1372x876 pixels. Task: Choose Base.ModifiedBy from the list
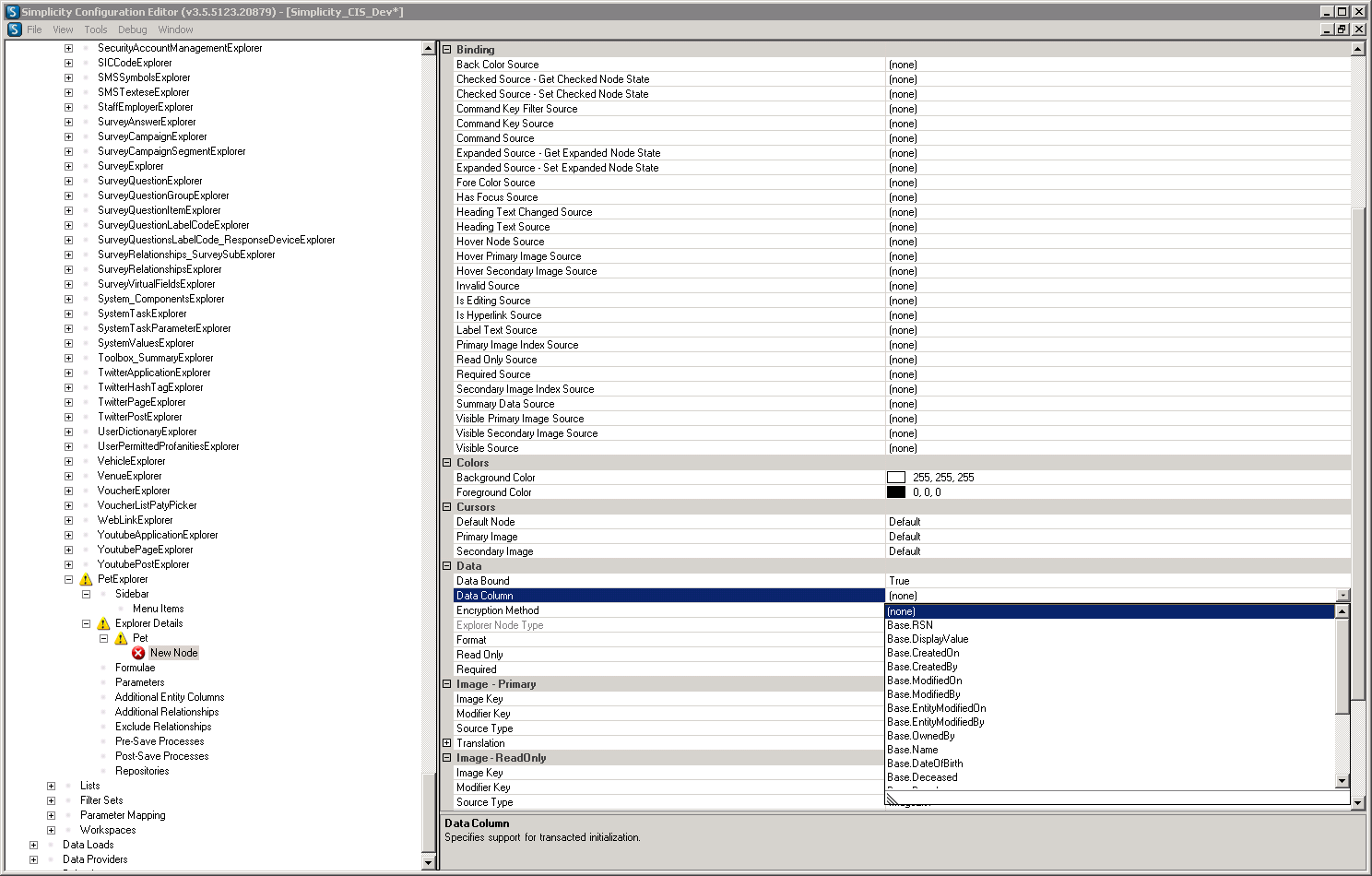point(1110,694)
